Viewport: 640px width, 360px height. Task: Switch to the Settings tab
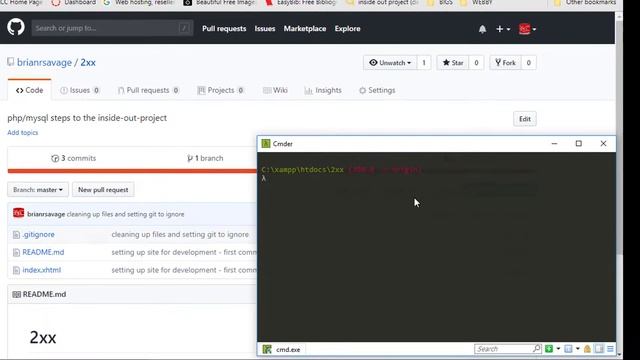coord(377,90)
